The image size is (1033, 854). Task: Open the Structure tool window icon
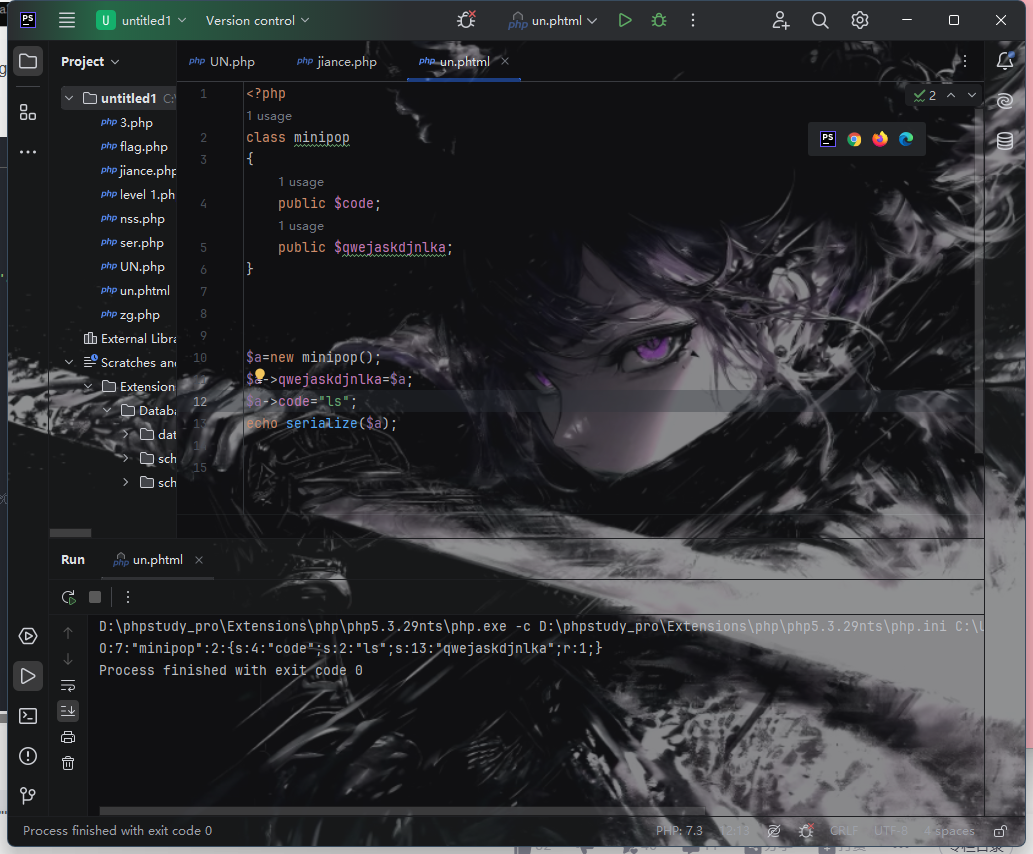pos(28,112)
